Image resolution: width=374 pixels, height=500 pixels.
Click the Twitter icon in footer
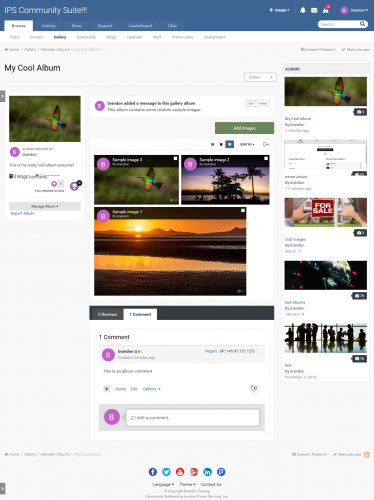tap(166, 472)
